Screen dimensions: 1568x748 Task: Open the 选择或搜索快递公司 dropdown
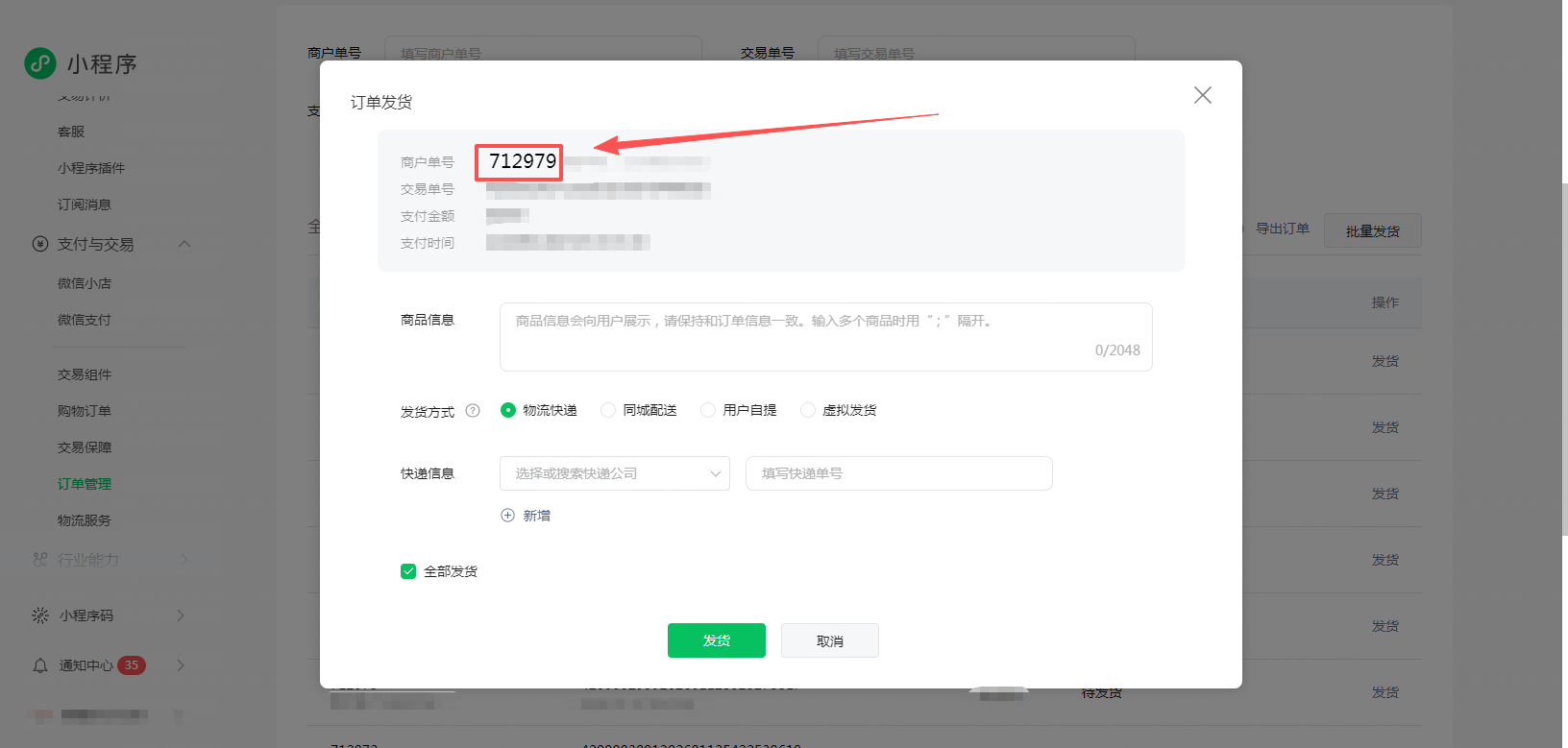[614, 473]
